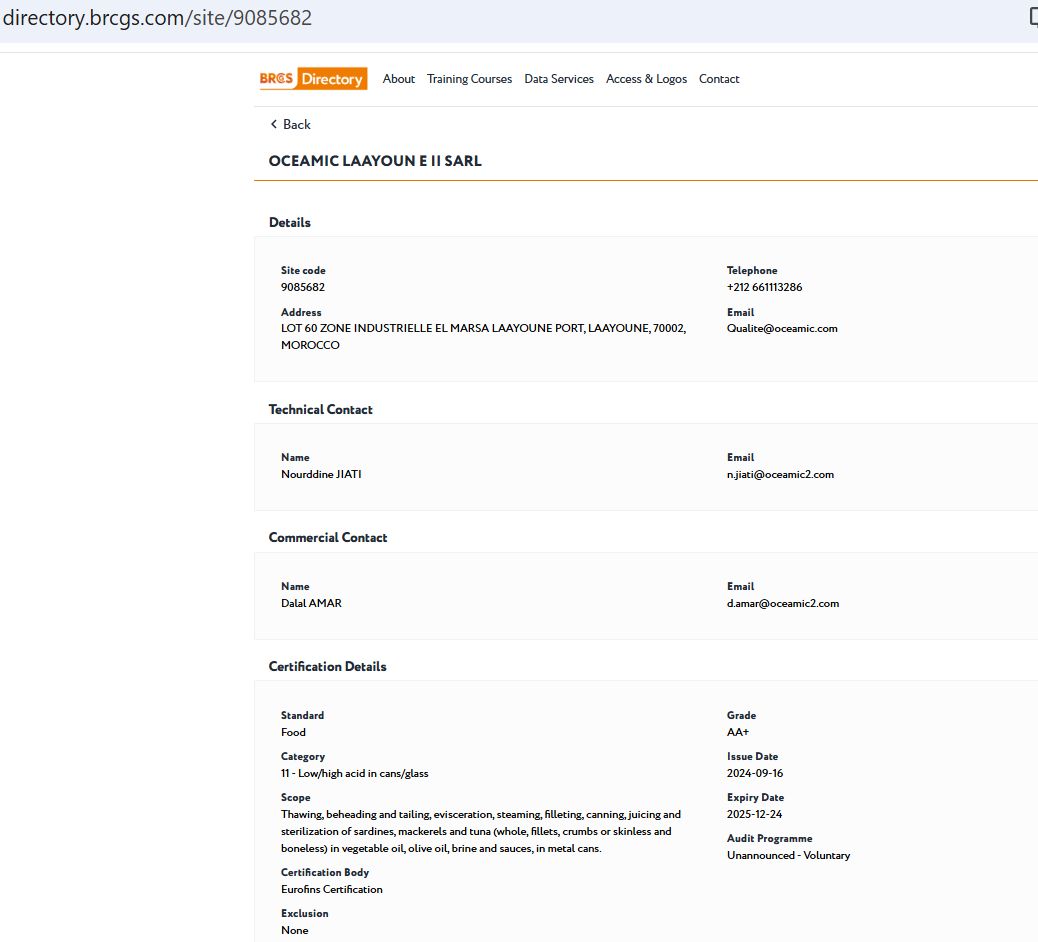Click the Eurofins Certification body name
This screenshot has height=942, width=1038.
pyautogui.click(x=331, y=890)
